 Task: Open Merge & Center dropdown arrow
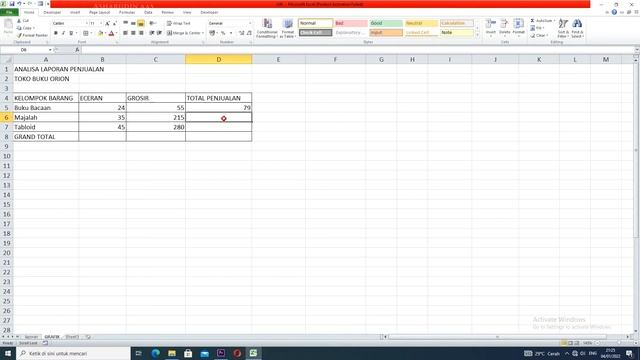(x=203, y=33)
